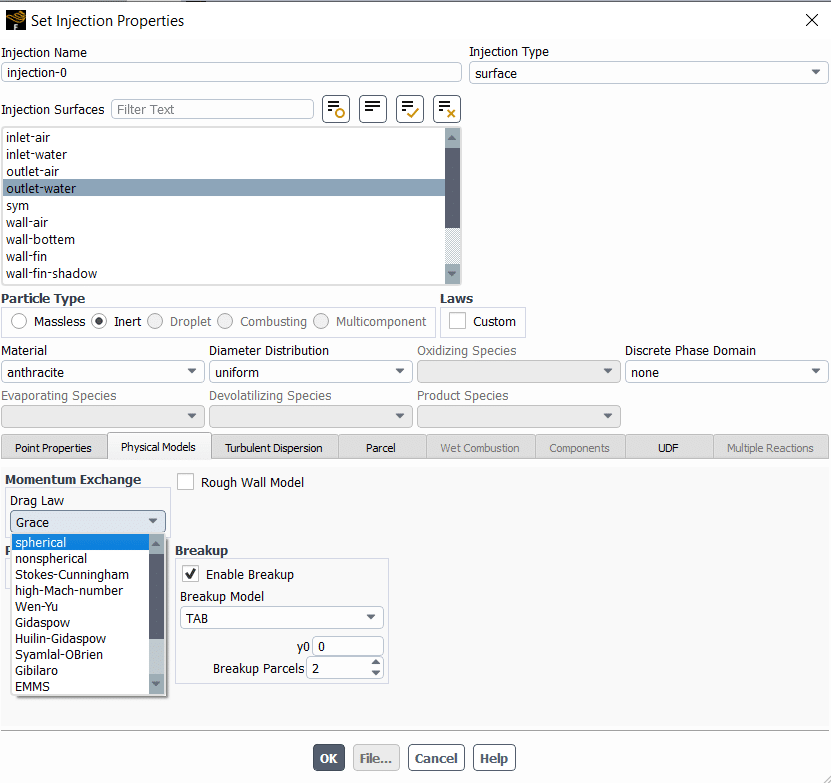This screenshot has width=831, height=783.
Task: Click the Filter Text input field
Action: coord(212,109)
